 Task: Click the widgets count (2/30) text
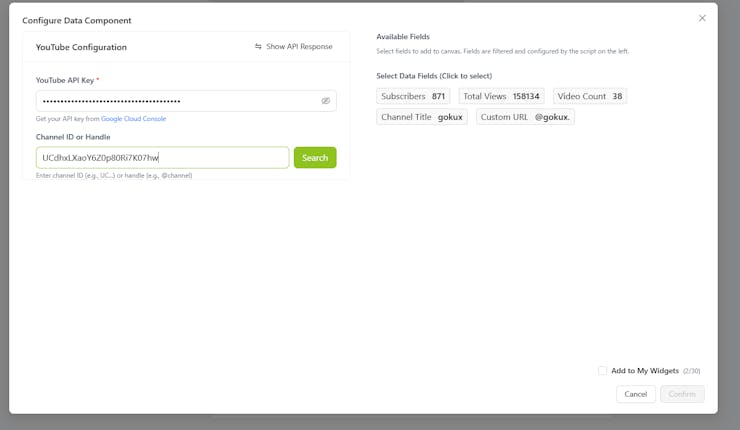[x=691, y=371]
